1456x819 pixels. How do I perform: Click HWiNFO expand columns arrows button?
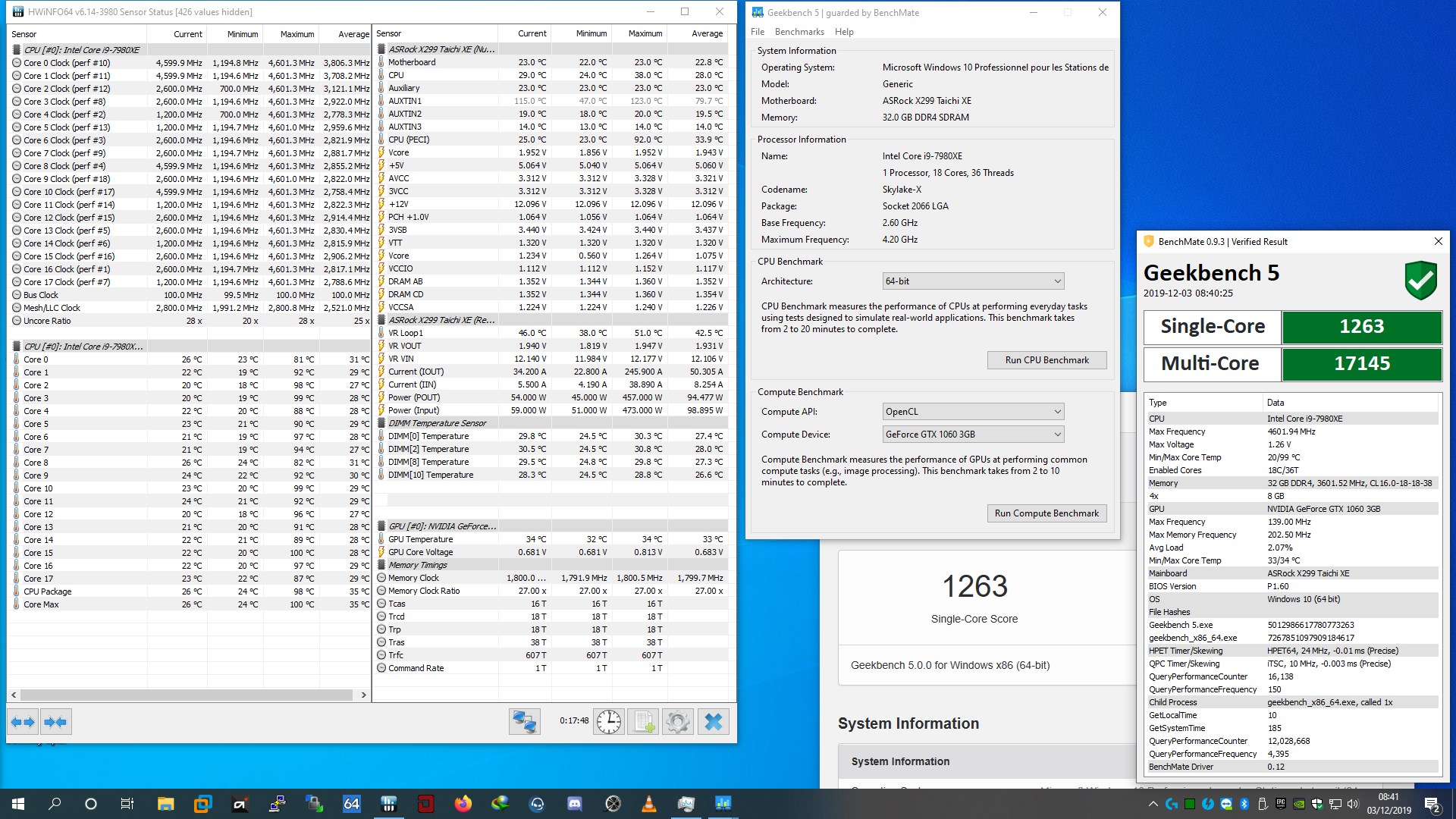pos(23,722)
